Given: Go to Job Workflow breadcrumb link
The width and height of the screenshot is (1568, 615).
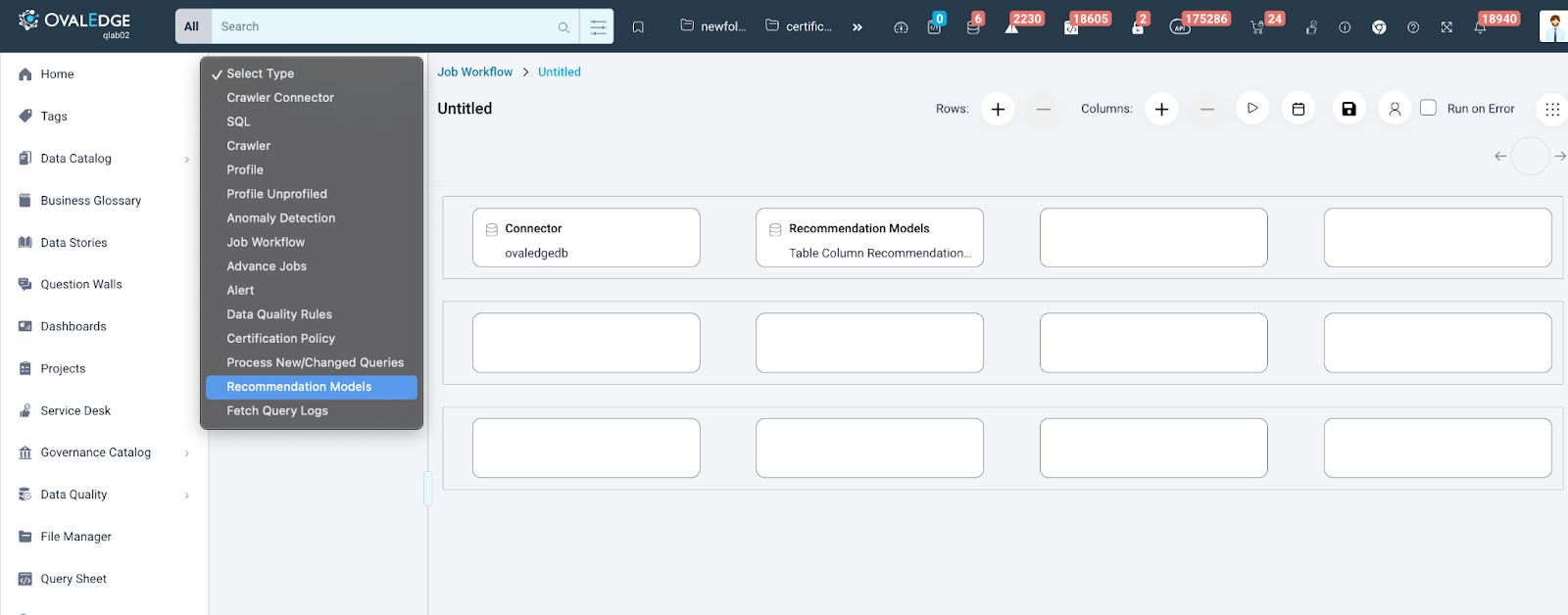Looking at the screenshot, I should tap(474, 72).
